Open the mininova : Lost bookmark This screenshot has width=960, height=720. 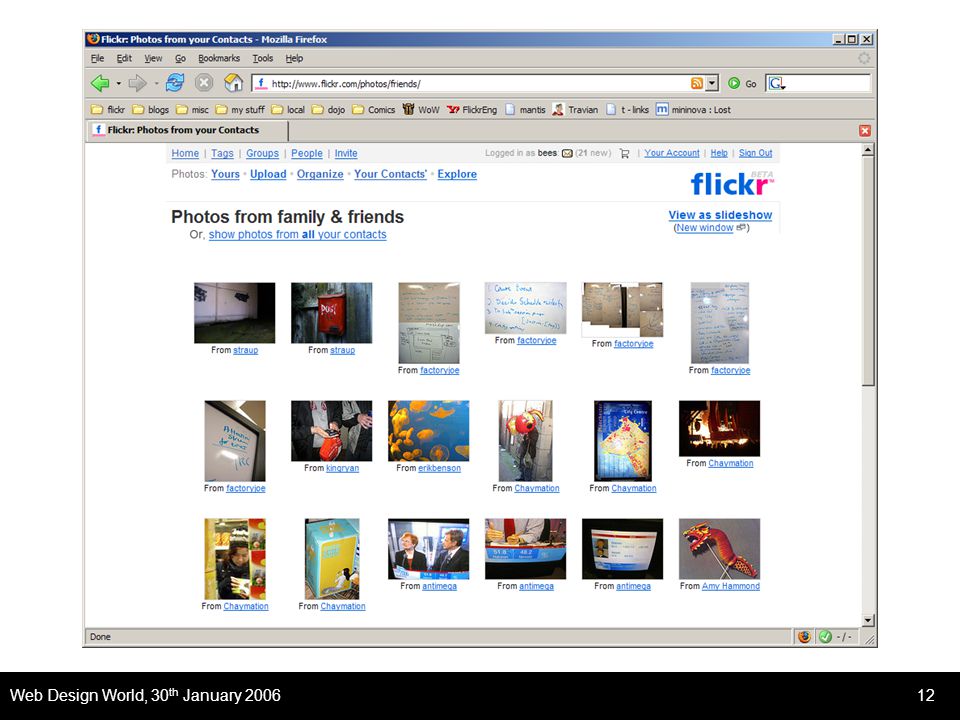tap(694, 110)
